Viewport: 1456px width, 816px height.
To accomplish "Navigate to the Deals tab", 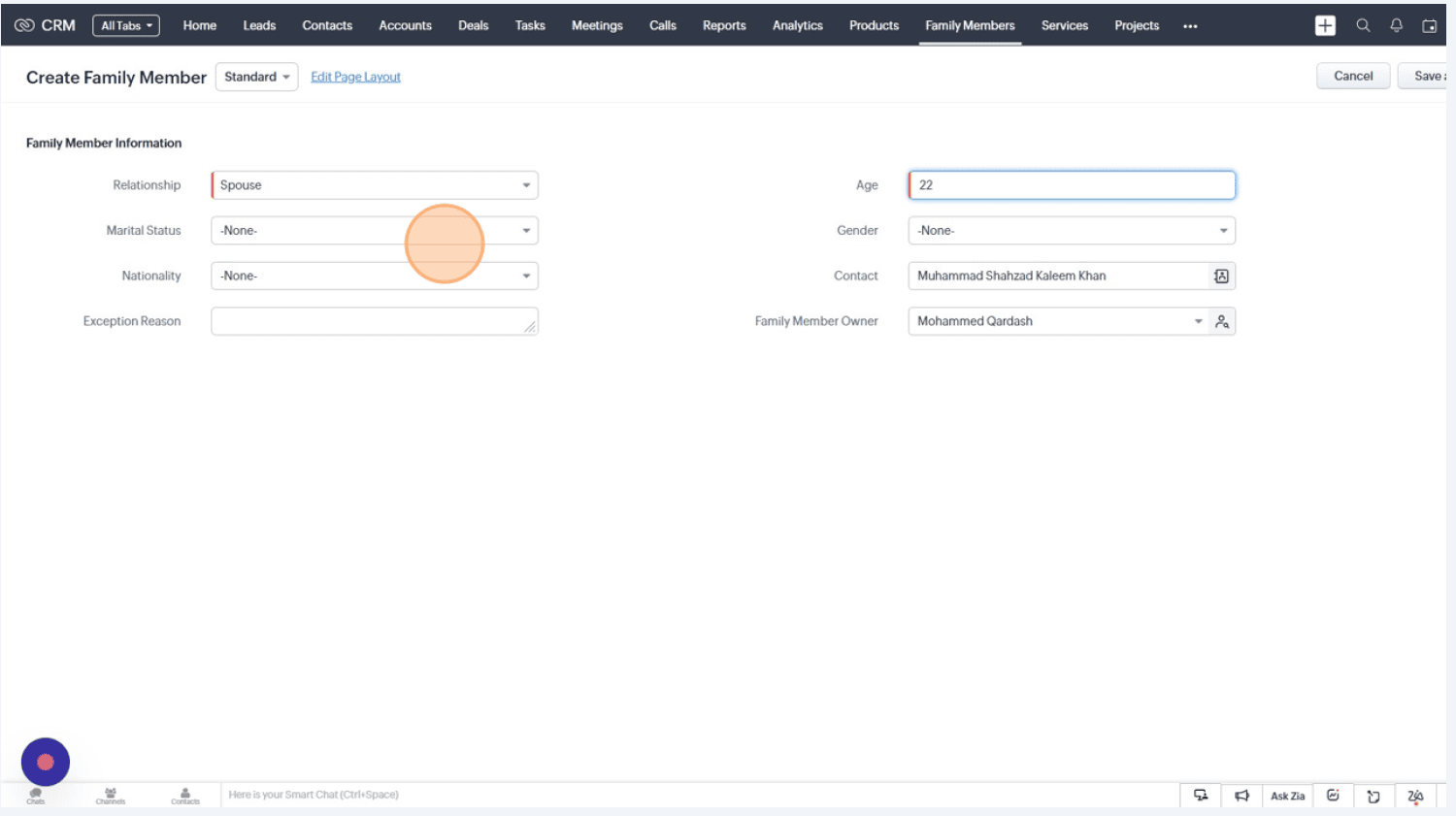I will 474,26.
